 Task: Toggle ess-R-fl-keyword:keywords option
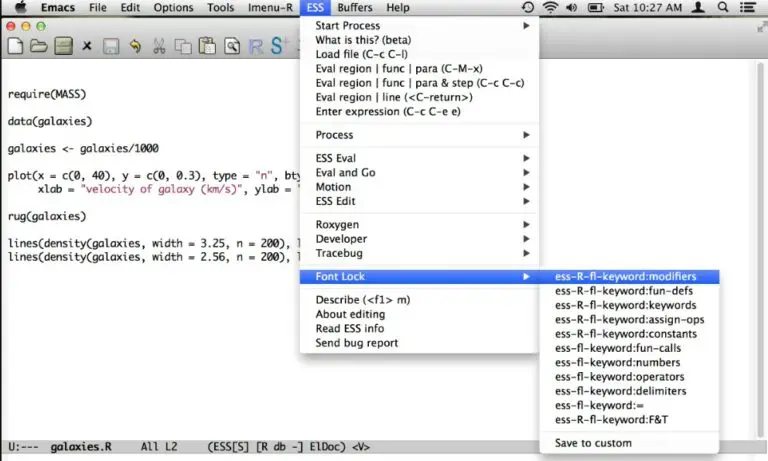coord(629,305)
